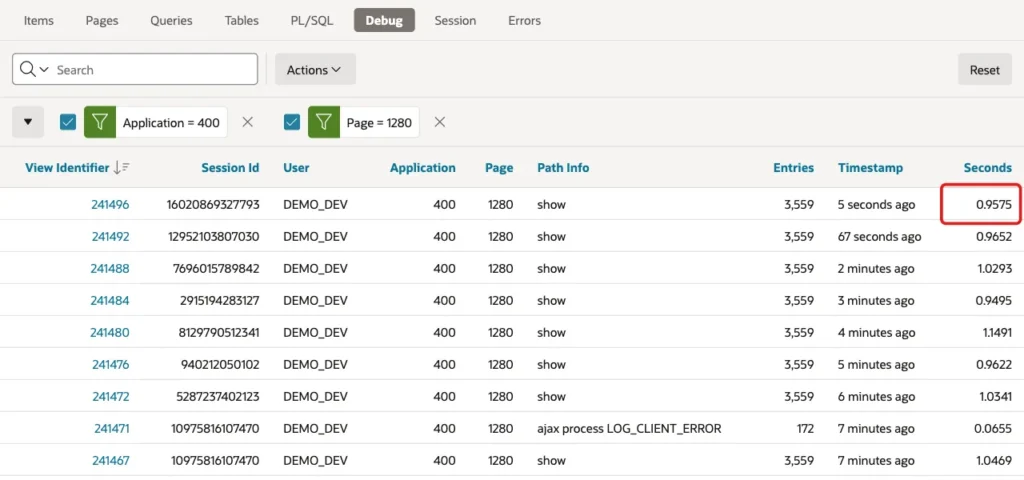Open the PL/SQL tab
This screenshot has height=480, width=1024.
click(312, 20)
